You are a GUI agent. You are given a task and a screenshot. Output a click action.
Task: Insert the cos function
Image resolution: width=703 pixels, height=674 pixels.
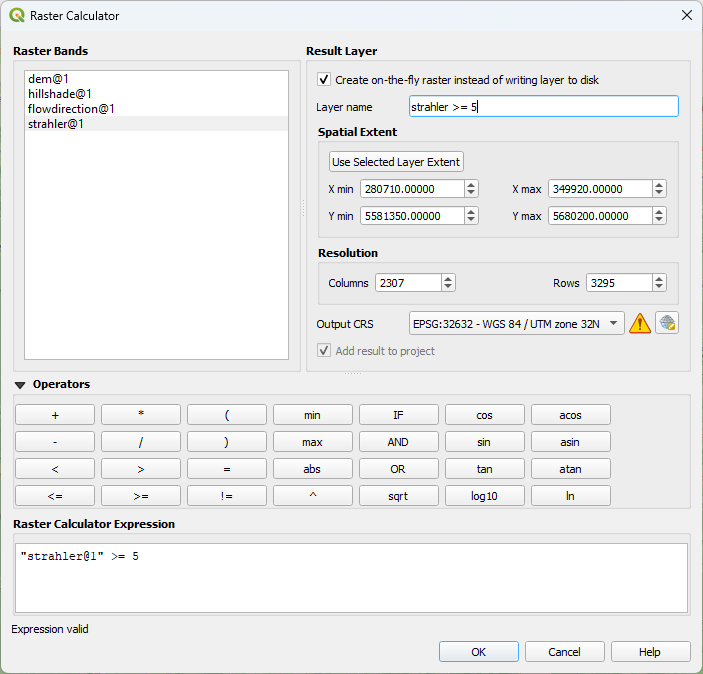tap(485, 415)
